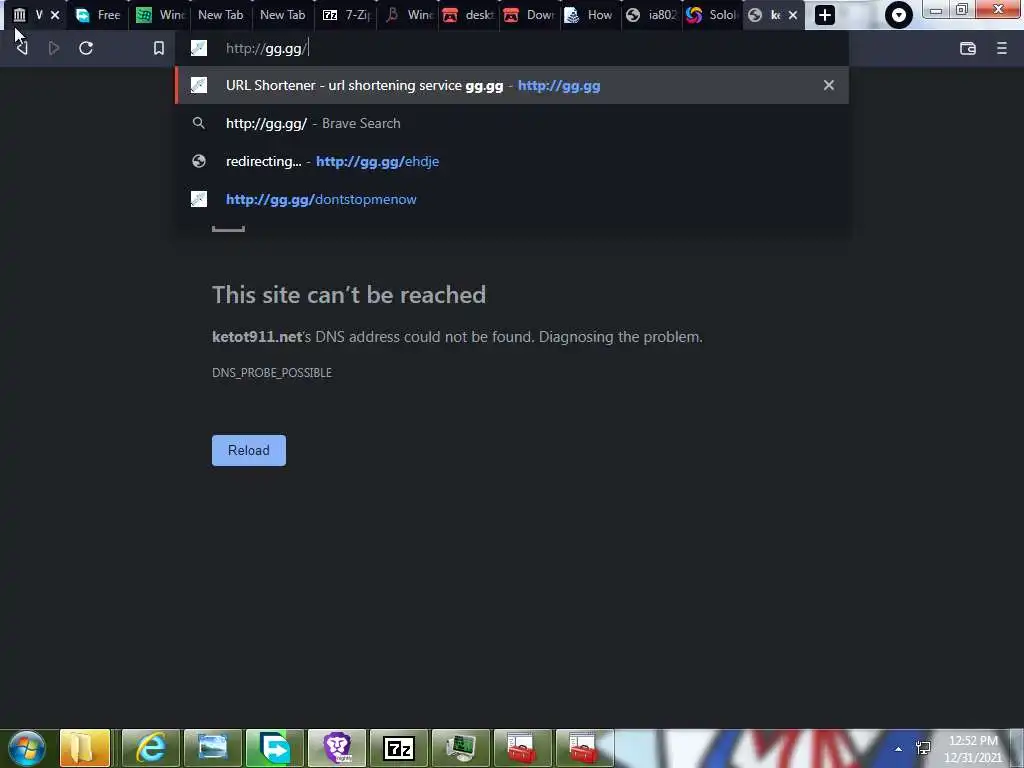1024x768 pixels.
Task: Open the Brave Wallet icon
Action: (x=967, y=48)
